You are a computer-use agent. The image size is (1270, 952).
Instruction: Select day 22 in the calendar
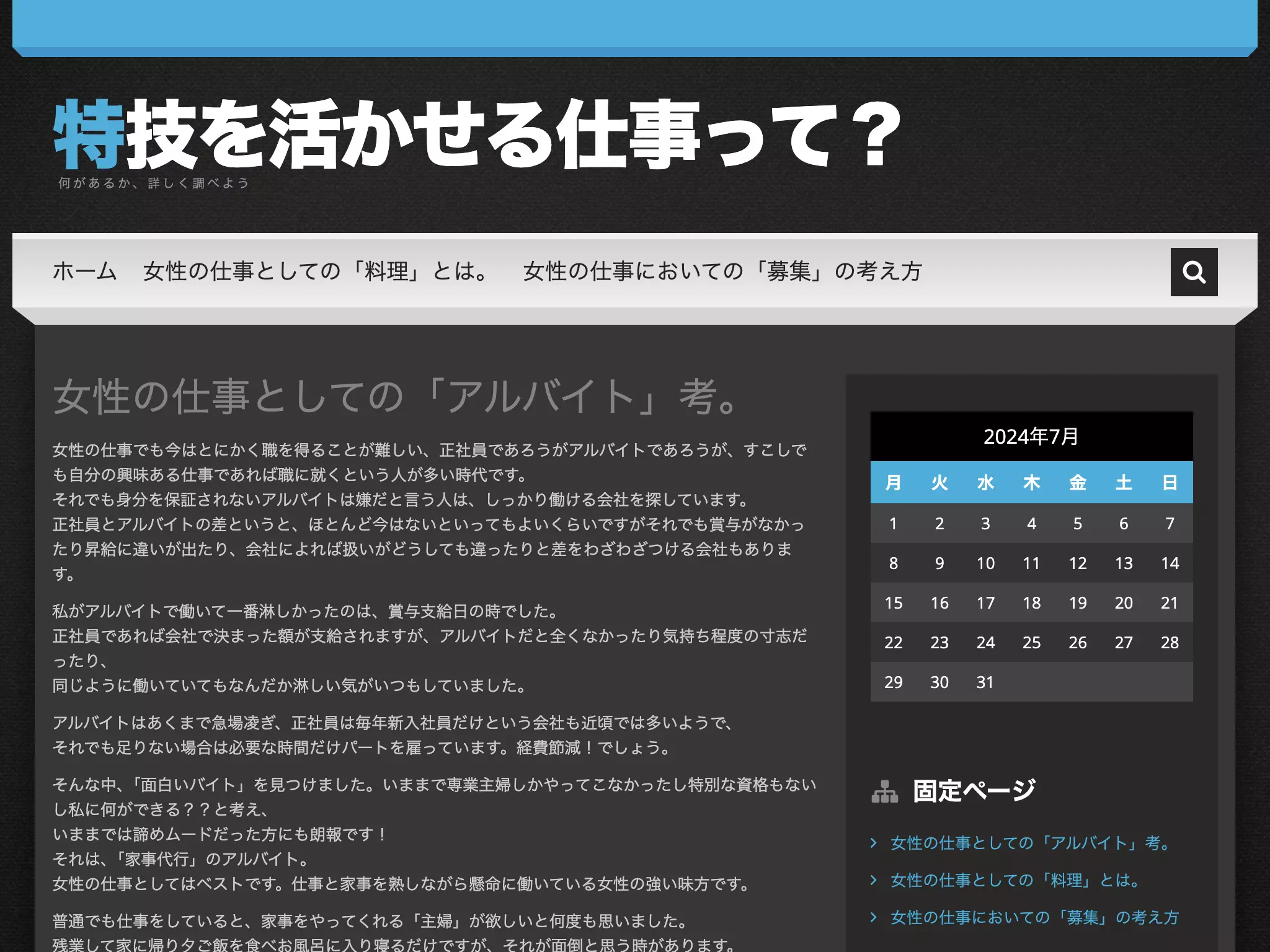point(894,643)
